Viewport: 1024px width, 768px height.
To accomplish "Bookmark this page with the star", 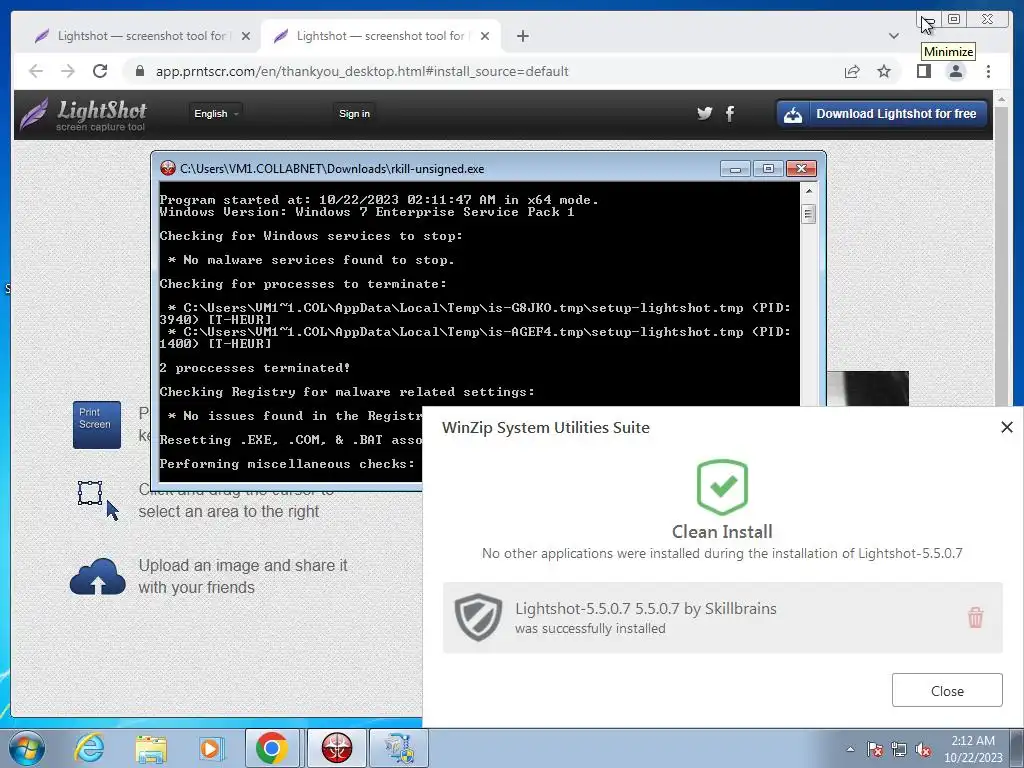I will [x=884, y=71].
